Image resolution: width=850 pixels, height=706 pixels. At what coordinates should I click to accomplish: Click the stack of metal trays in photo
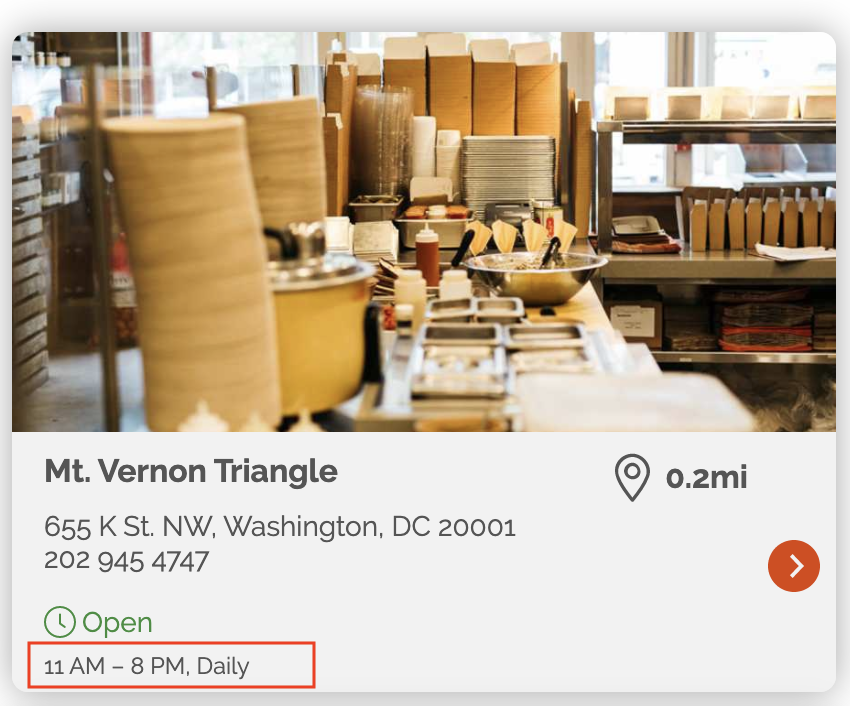[508, 171]
